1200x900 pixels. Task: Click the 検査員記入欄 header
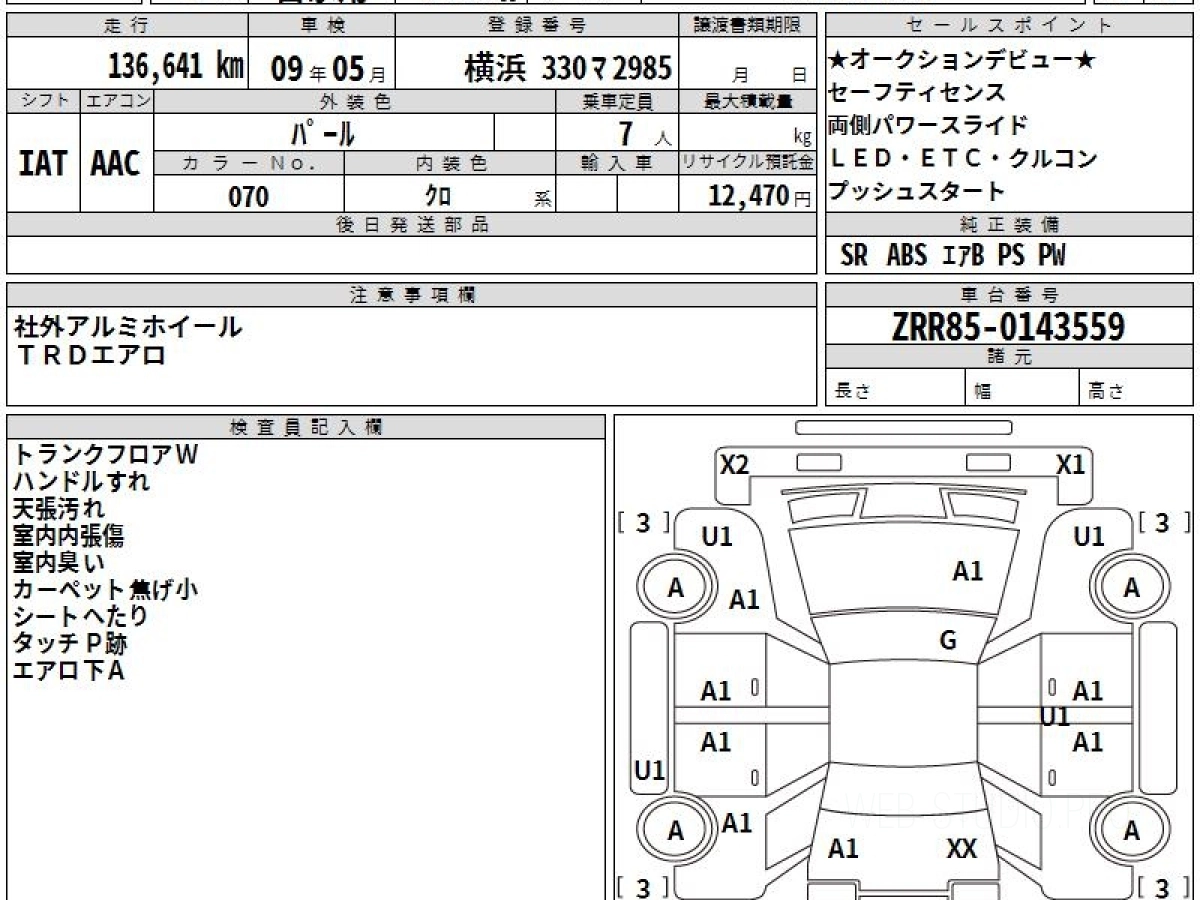tap(306, 426)
